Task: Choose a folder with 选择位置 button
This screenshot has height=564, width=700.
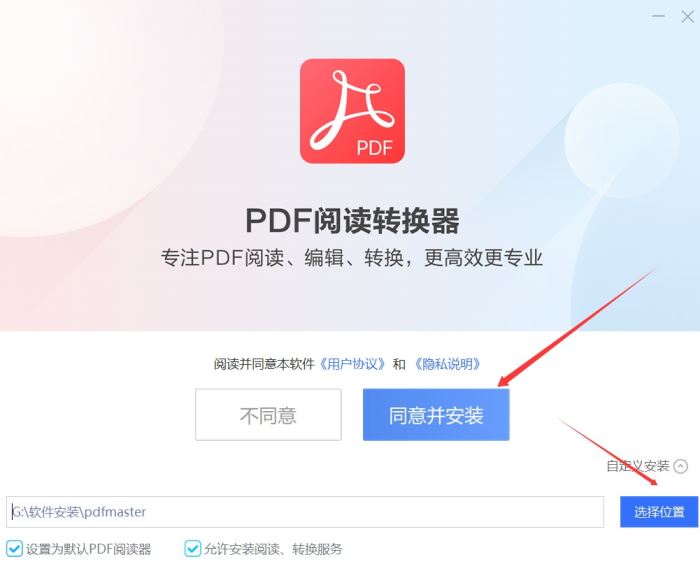Action: (x=659, y=512)
